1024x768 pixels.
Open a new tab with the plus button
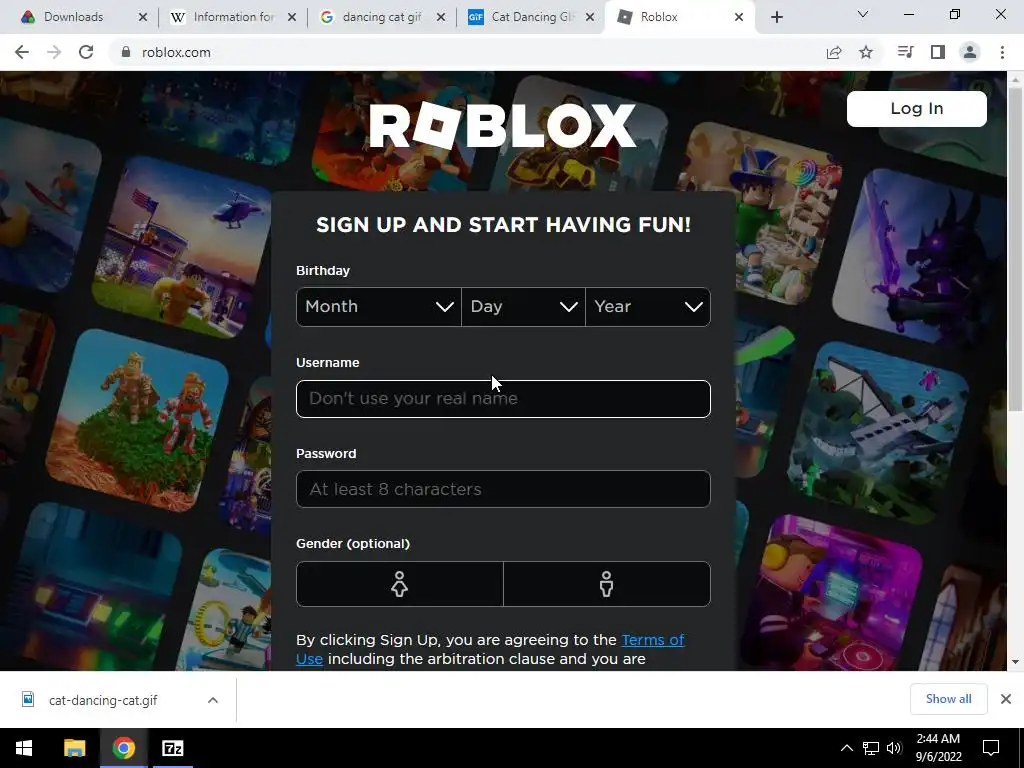776,18
